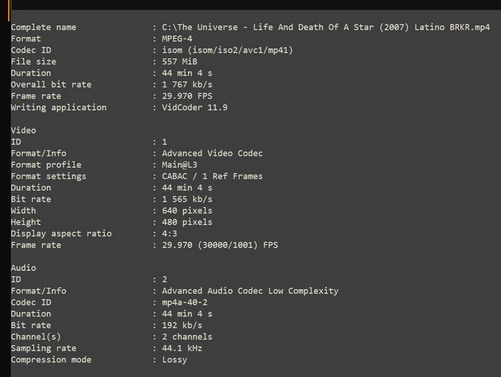Screen dimensions: 501x377
Task: Click the 'VidCoder 11.9' writing application value
Action: pos(195,107)
